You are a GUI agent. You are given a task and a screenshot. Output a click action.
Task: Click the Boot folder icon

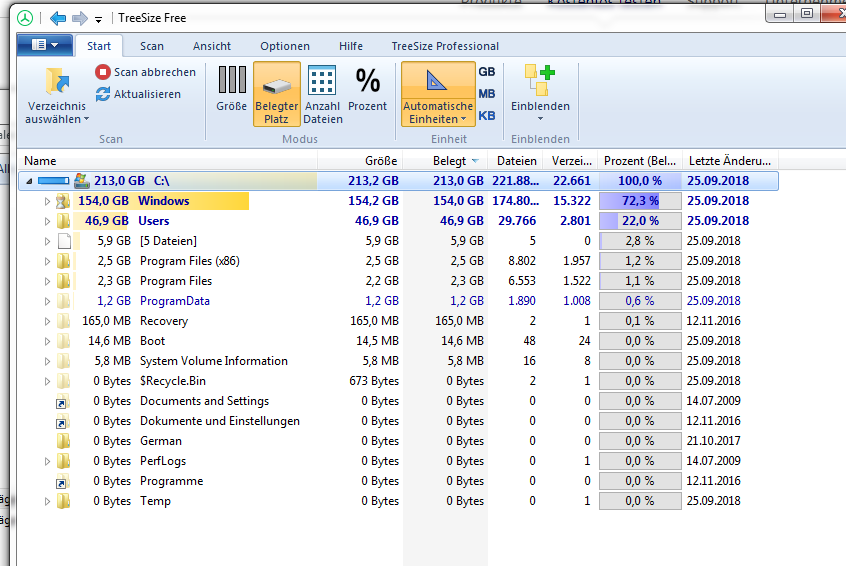tap(63, 340)
